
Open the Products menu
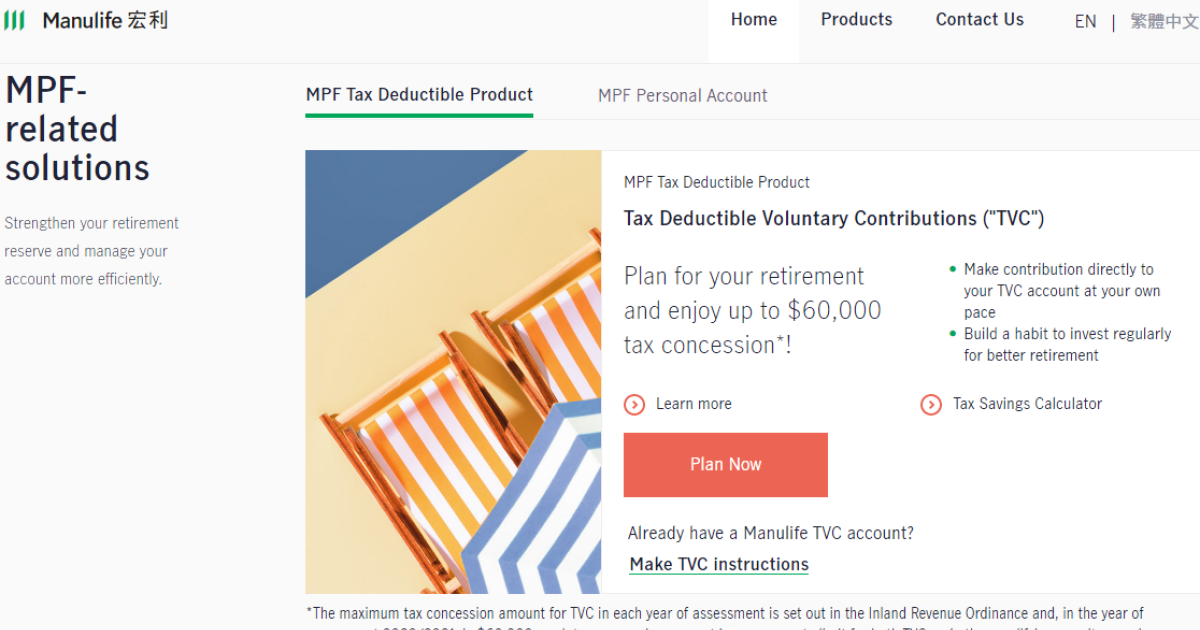(x=856, y=20)
